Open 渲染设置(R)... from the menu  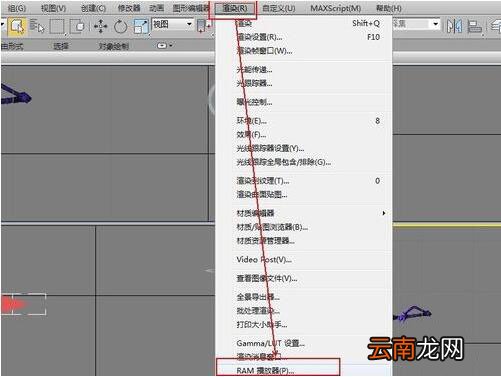(x=304, y=37)
